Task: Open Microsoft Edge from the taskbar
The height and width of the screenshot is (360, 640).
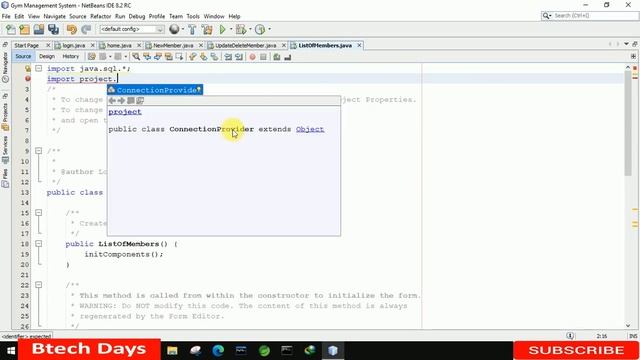Action: [218, 351]
